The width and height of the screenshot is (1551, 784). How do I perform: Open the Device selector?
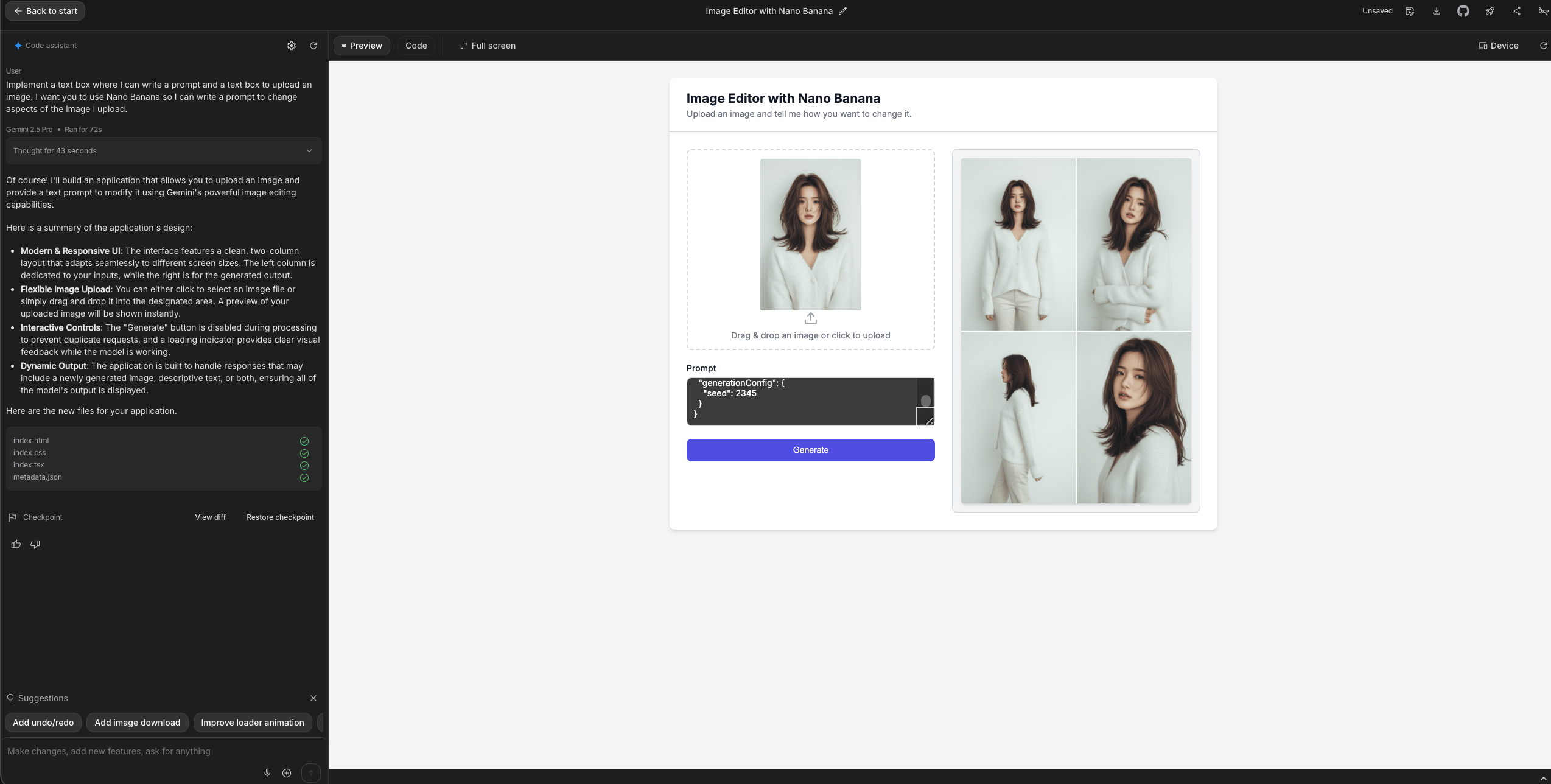1498,46
